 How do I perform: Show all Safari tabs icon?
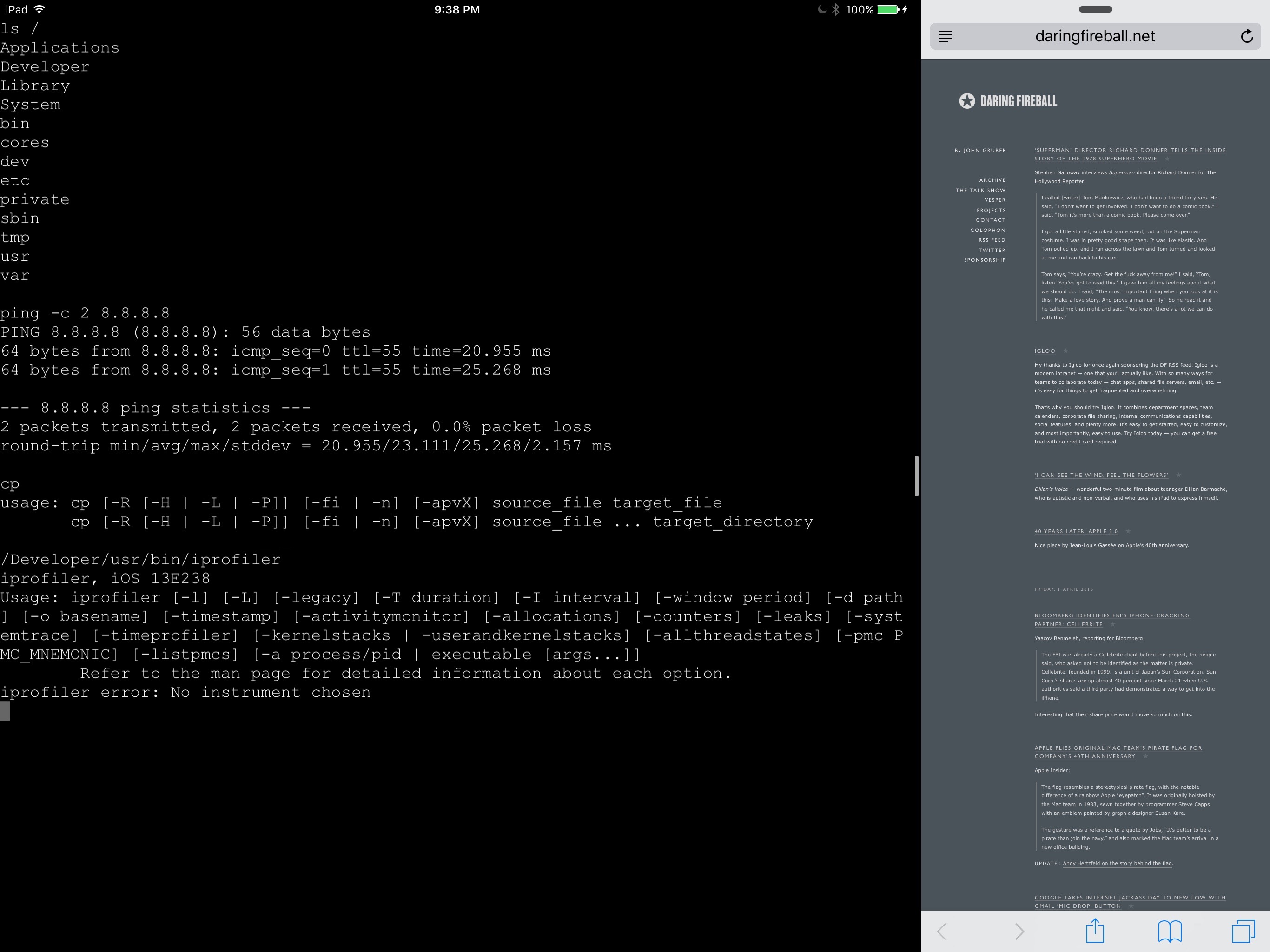1243,932
